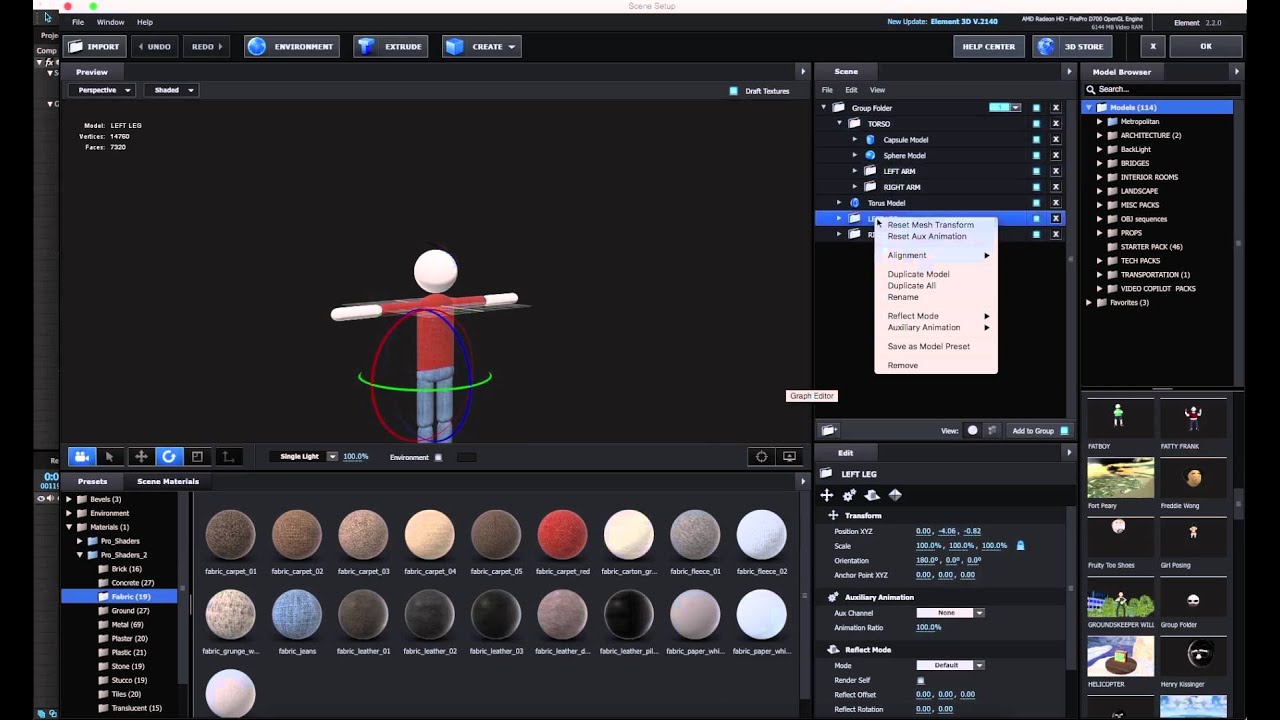
Task: Choose the move (position) tool below preview
Action: click(x=140, y=457)
